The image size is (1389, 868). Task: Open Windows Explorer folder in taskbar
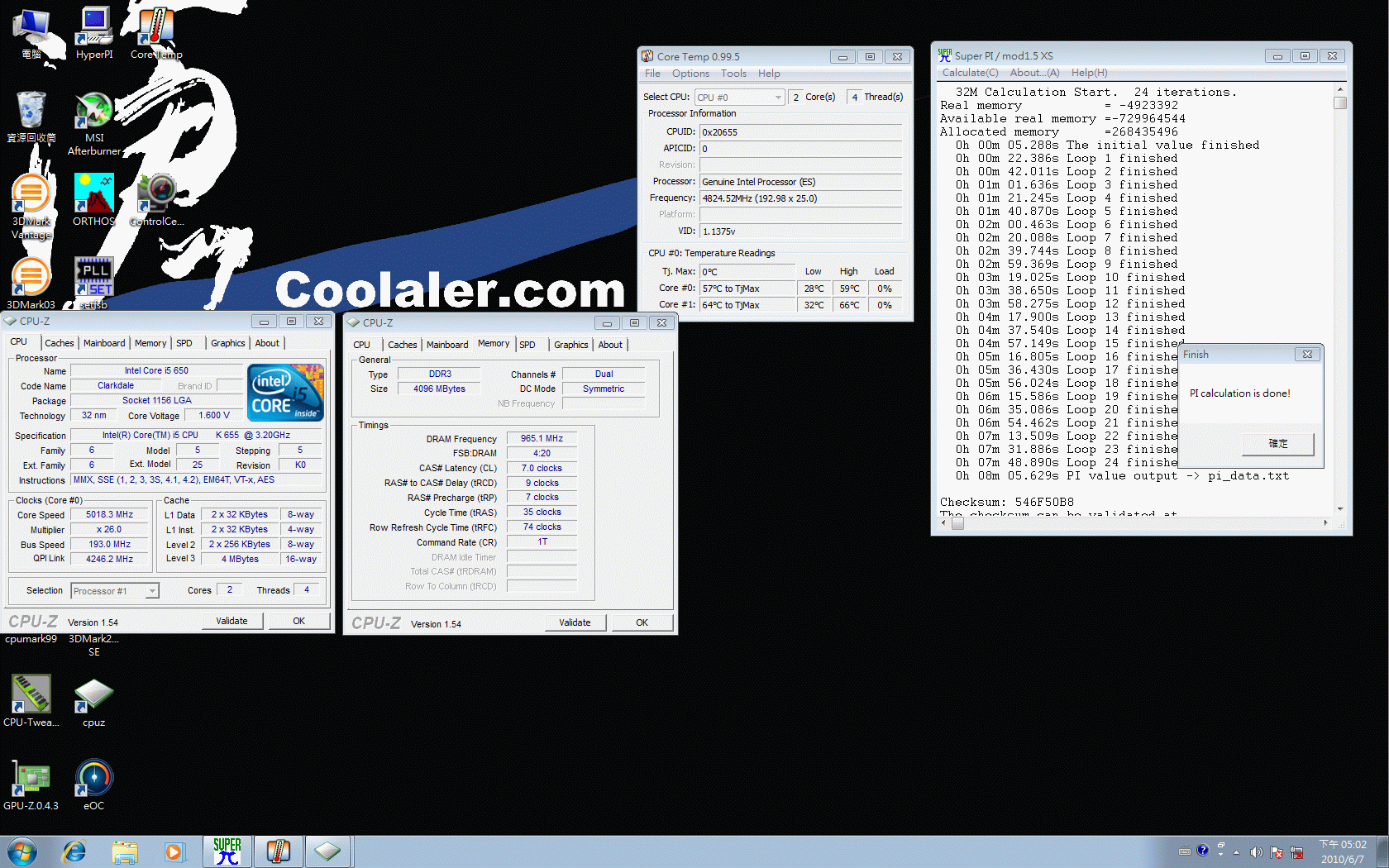click(x=125, y=851)
